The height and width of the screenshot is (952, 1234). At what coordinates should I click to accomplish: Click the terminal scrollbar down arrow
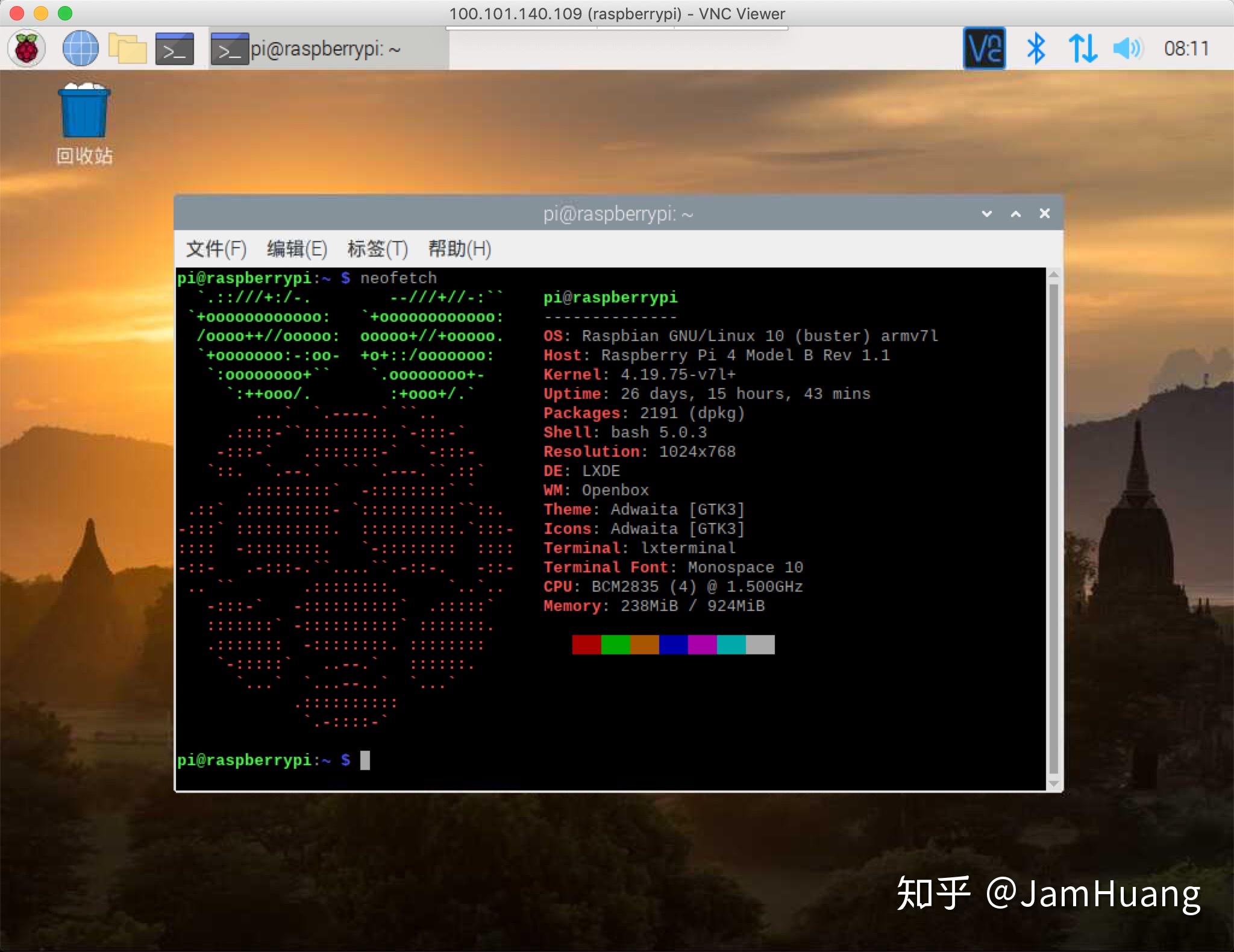1053,784
